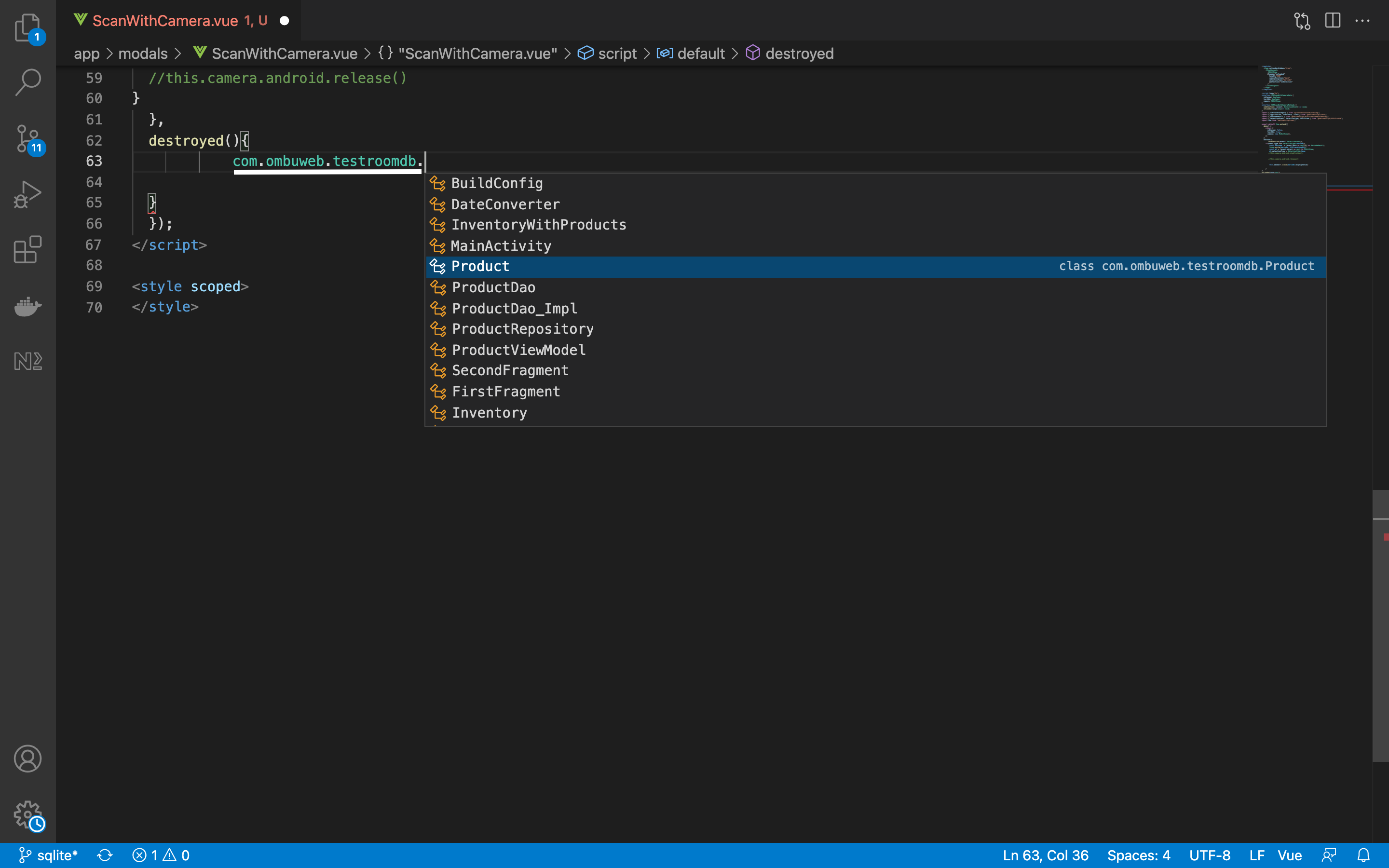The height and width of the screenshot is (868, 1389).
Task: Open the Docker sidebar view
Action: click(x=27, y=307)
